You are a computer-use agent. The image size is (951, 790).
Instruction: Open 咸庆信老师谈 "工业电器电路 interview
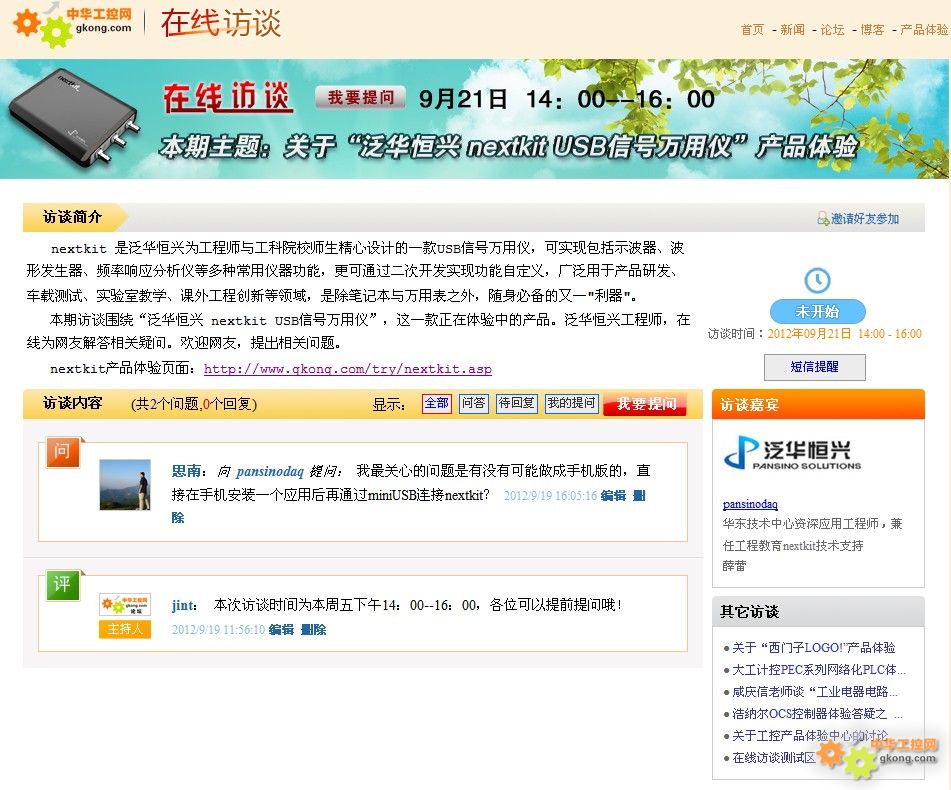pos(815,691)
